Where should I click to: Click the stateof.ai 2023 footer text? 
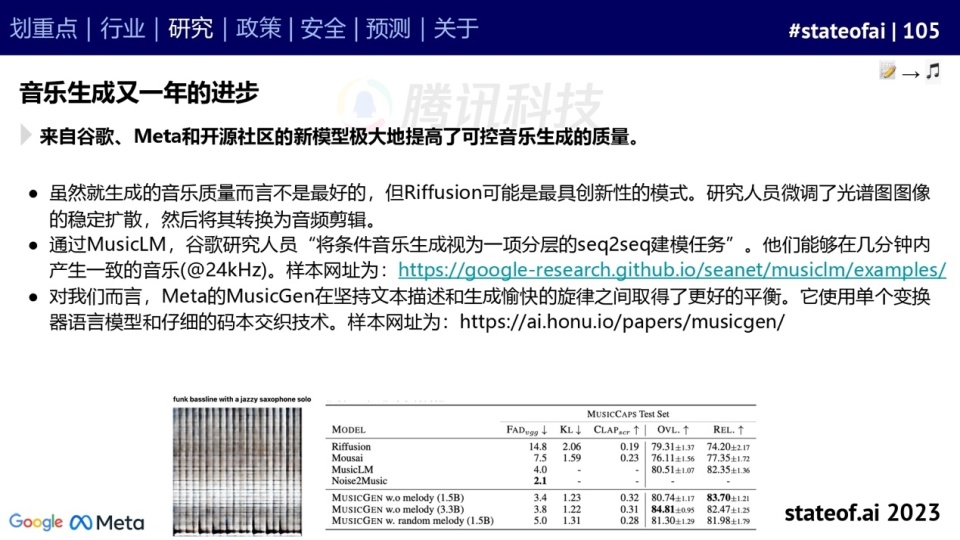pos(862,512)
